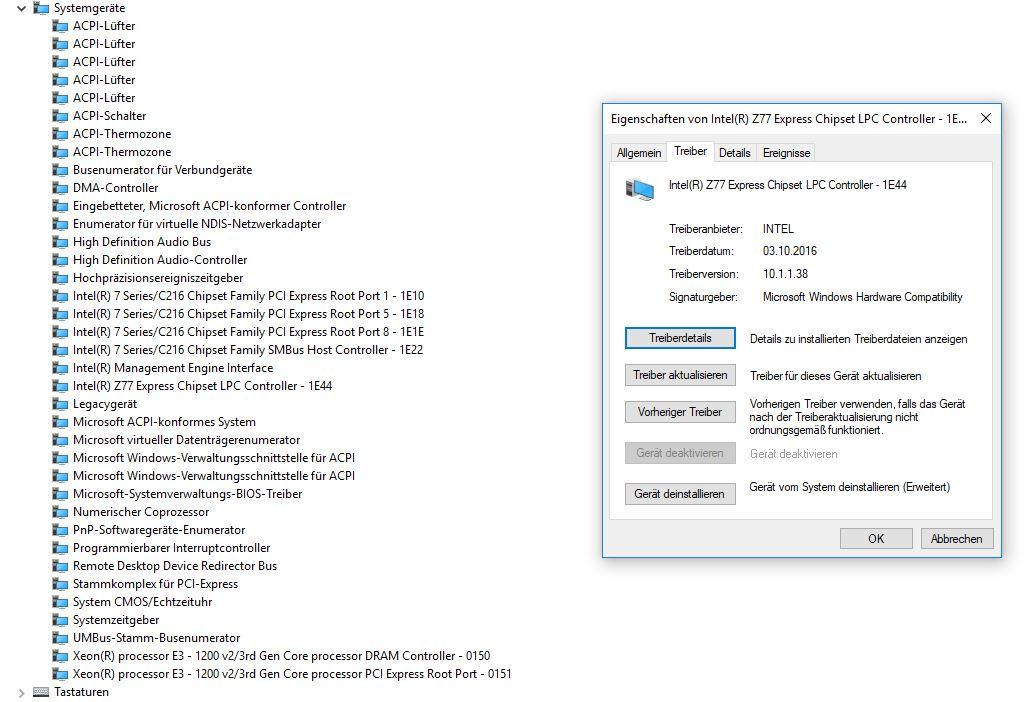Select the Treiber tab

tap(690, 151)
